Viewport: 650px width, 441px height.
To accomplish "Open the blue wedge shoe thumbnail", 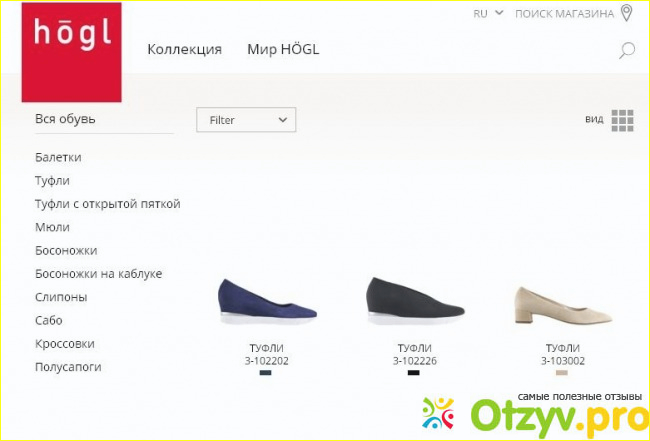I will pos(267,301).
